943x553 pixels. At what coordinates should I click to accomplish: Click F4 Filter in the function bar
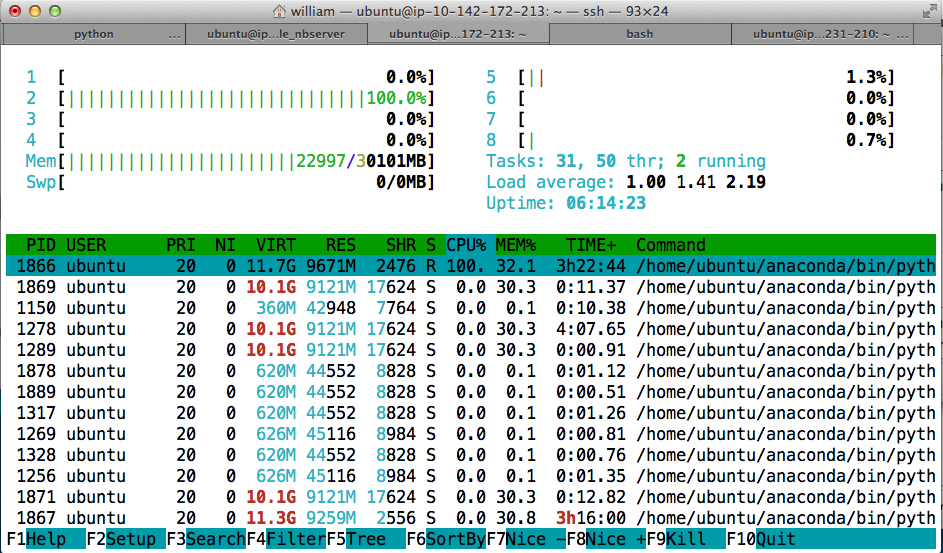(x=286, y=539)
